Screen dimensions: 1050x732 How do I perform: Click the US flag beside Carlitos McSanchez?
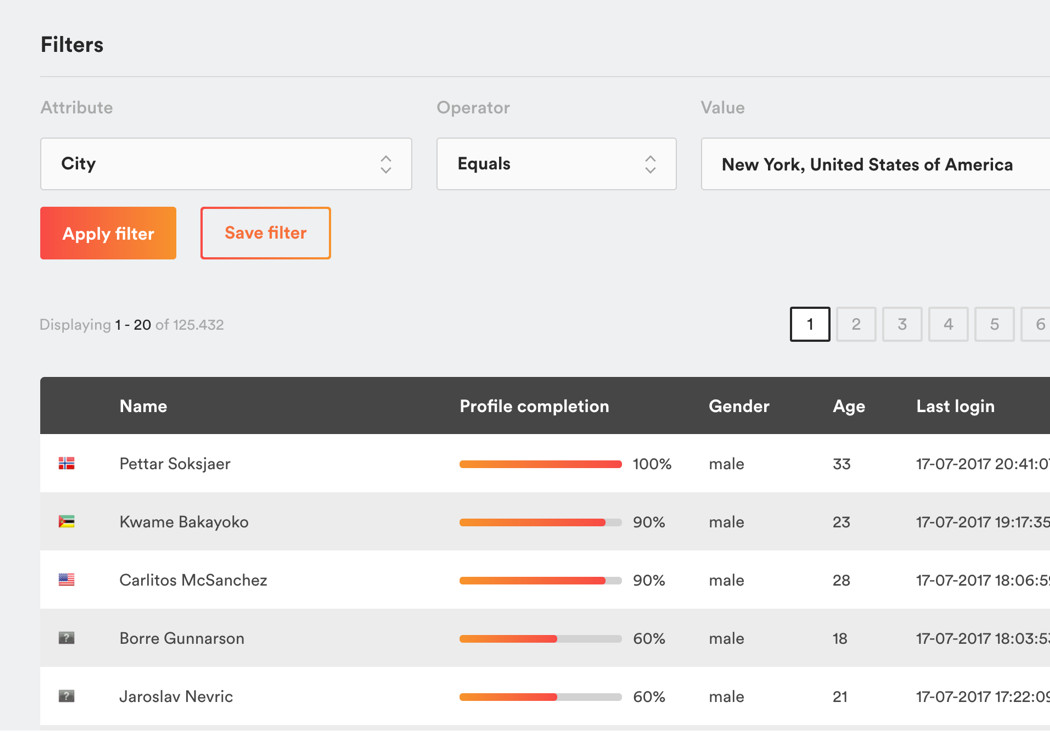click(x=66, y=580)
